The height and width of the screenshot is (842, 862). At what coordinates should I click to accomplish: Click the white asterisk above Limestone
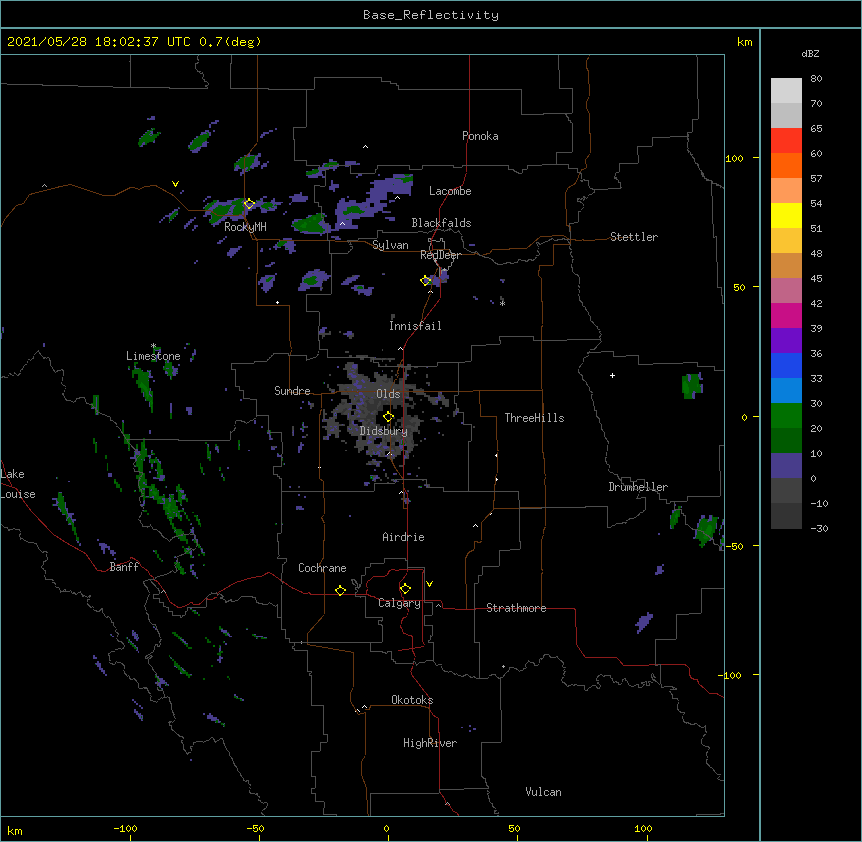click(153, 346)
